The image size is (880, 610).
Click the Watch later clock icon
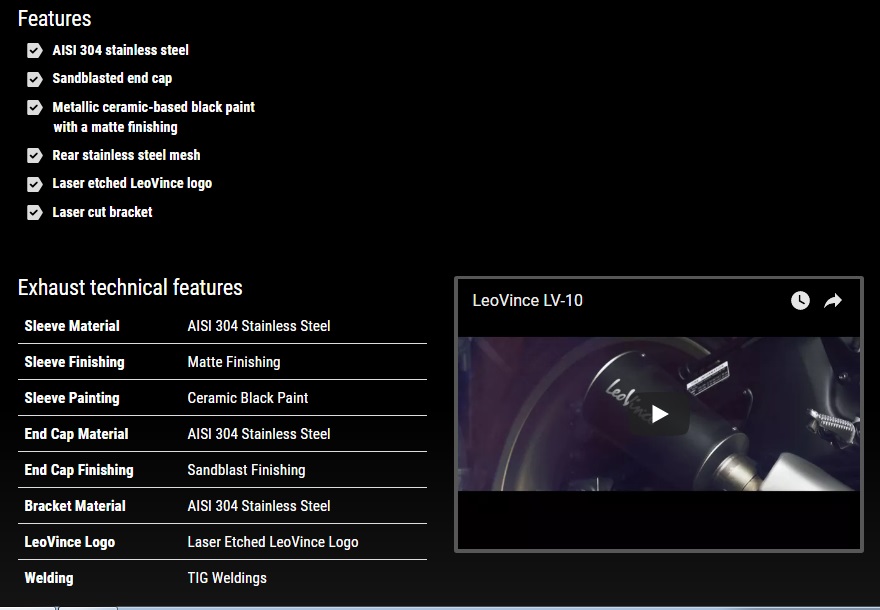800,301
